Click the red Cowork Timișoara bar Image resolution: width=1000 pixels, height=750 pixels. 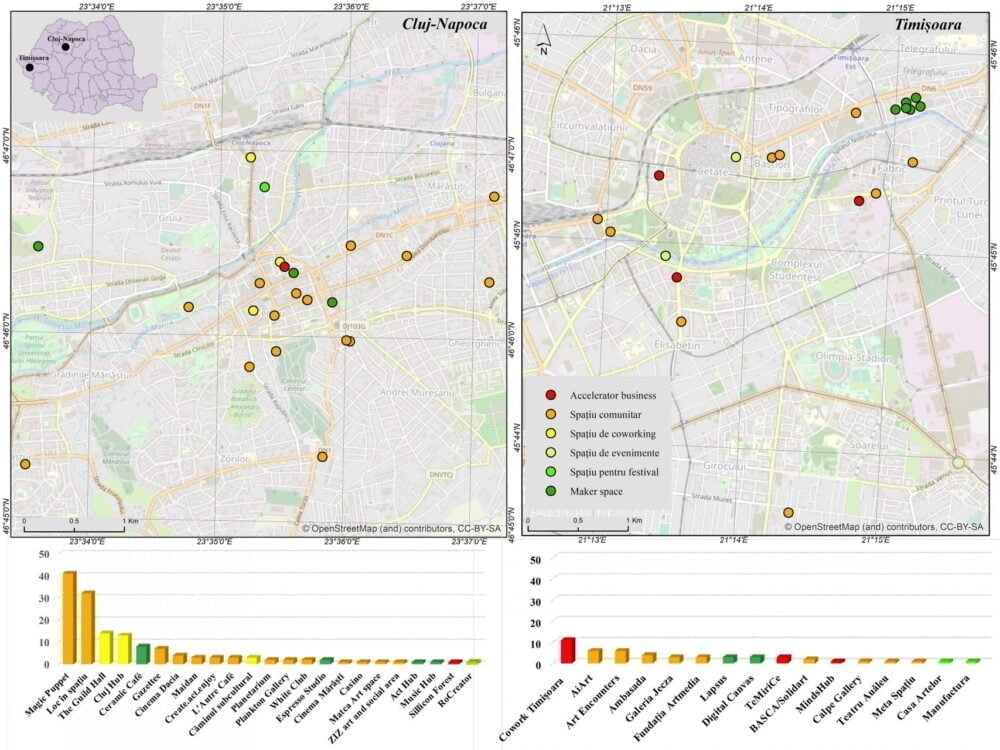[567, 650]
